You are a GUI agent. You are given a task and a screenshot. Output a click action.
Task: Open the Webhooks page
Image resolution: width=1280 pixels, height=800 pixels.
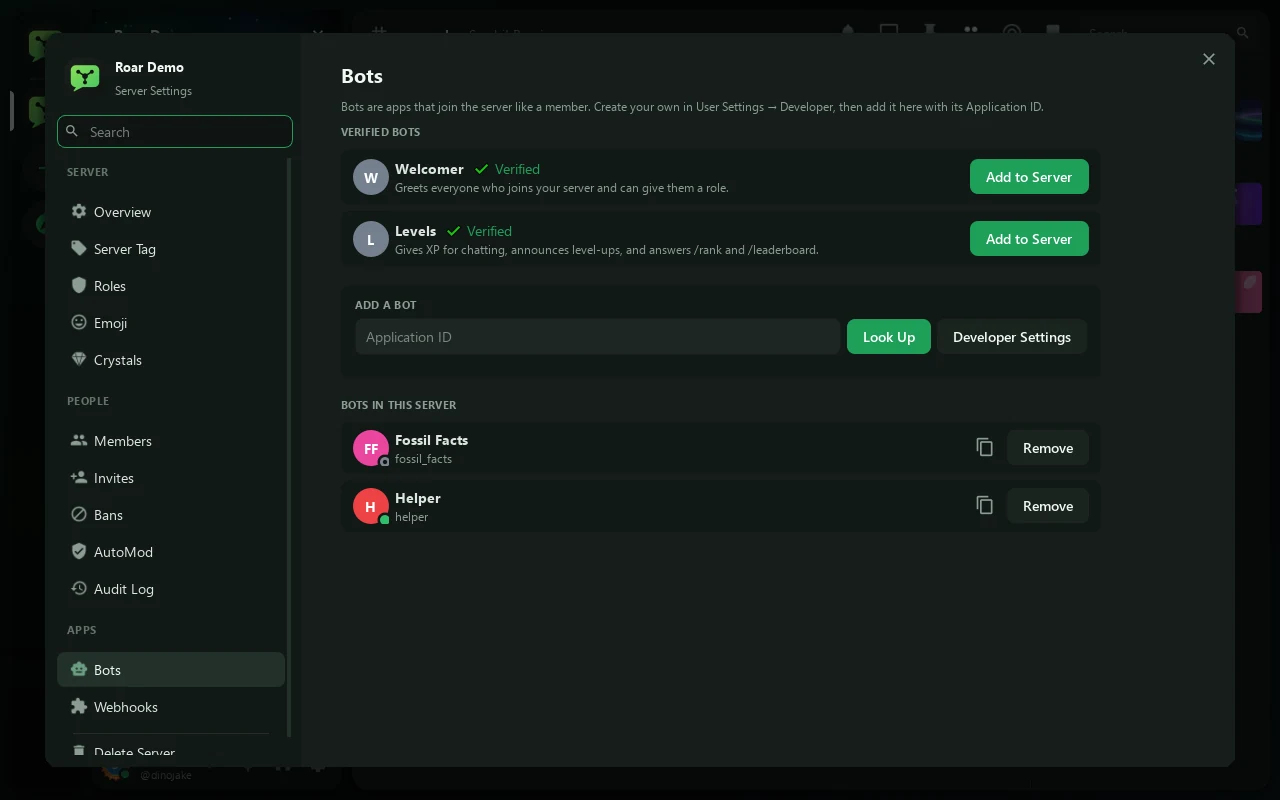(x=171, y=707)
